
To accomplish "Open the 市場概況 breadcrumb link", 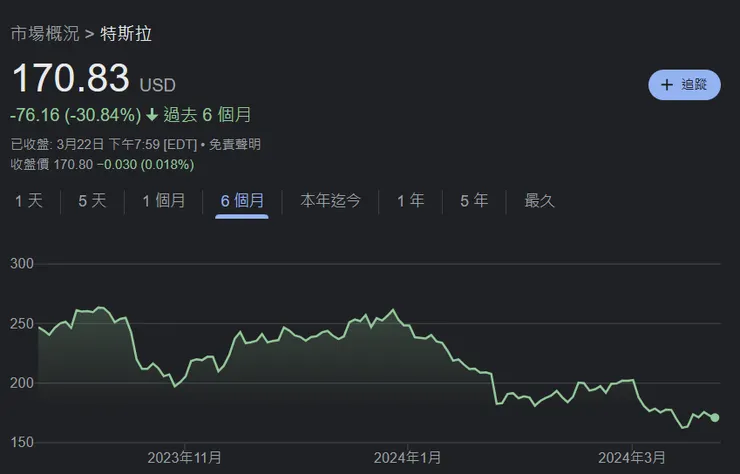I will coord(45,34).
